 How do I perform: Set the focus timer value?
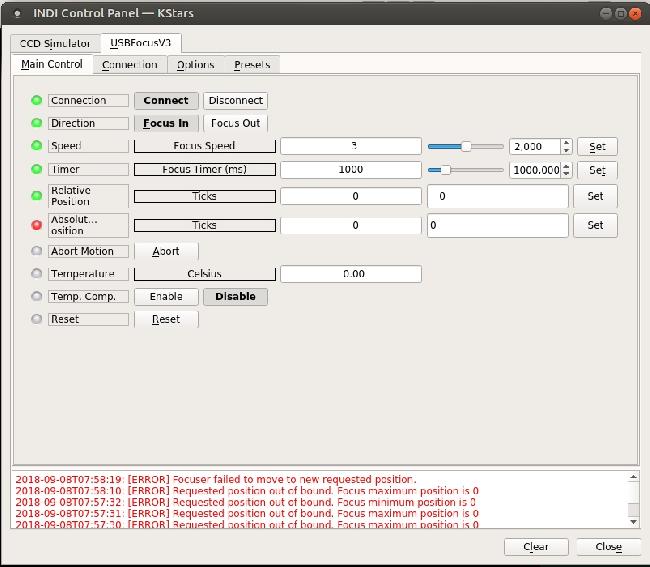(597, 170)
